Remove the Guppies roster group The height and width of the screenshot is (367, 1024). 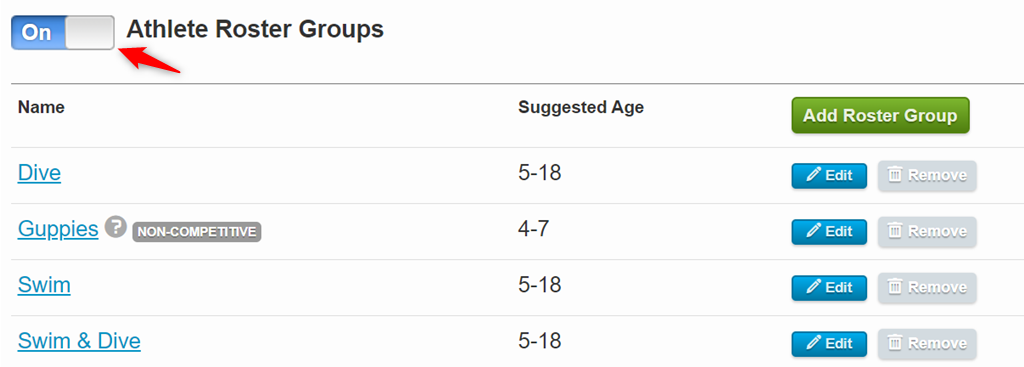tap(927, 232)
